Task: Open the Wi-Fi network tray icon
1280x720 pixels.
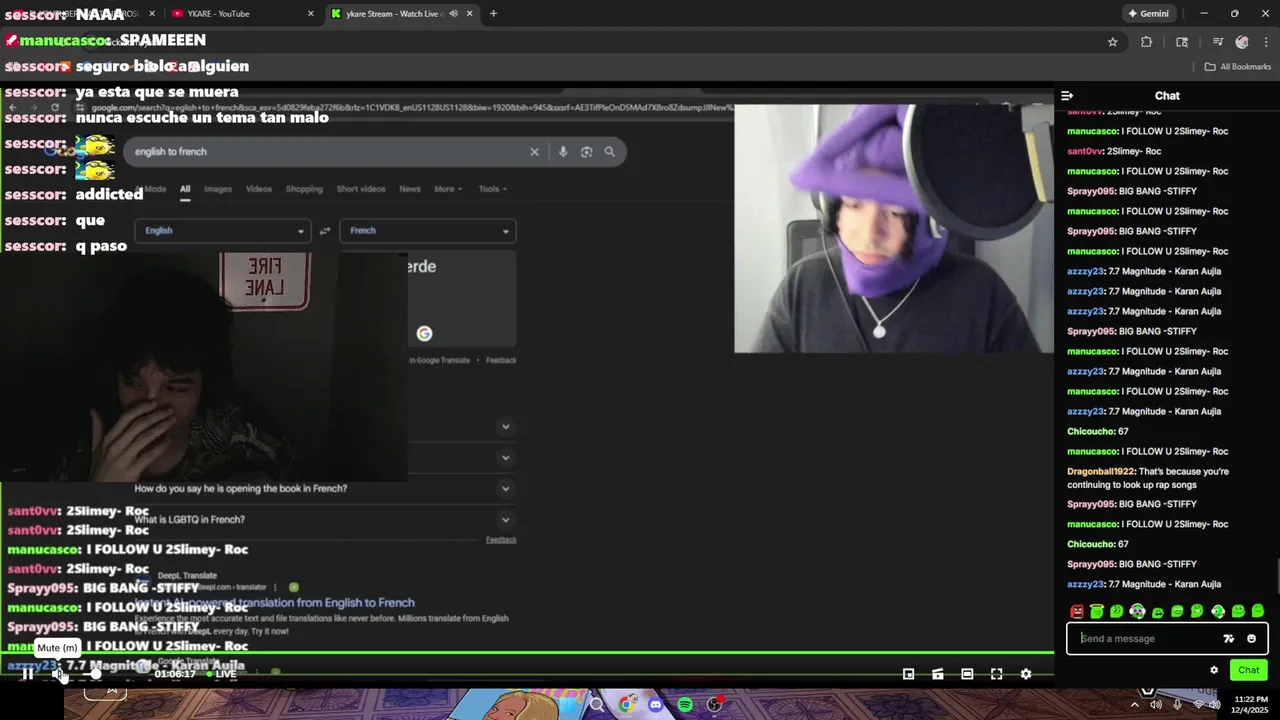Action: point(1198,705)
